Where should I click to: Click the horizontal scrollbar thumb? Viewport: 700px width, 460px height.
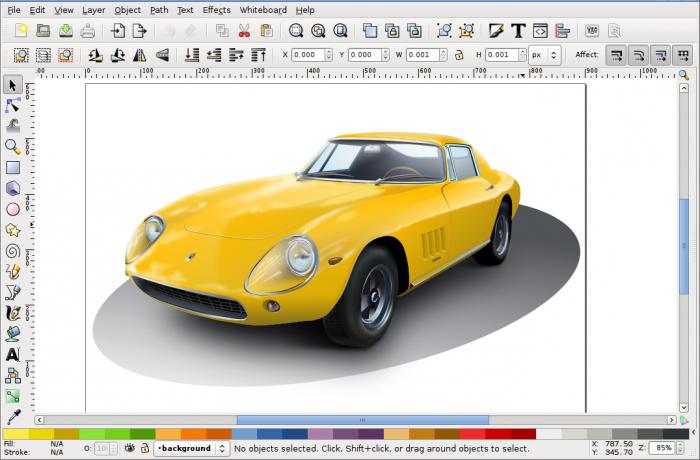click(x=362, y=420)
